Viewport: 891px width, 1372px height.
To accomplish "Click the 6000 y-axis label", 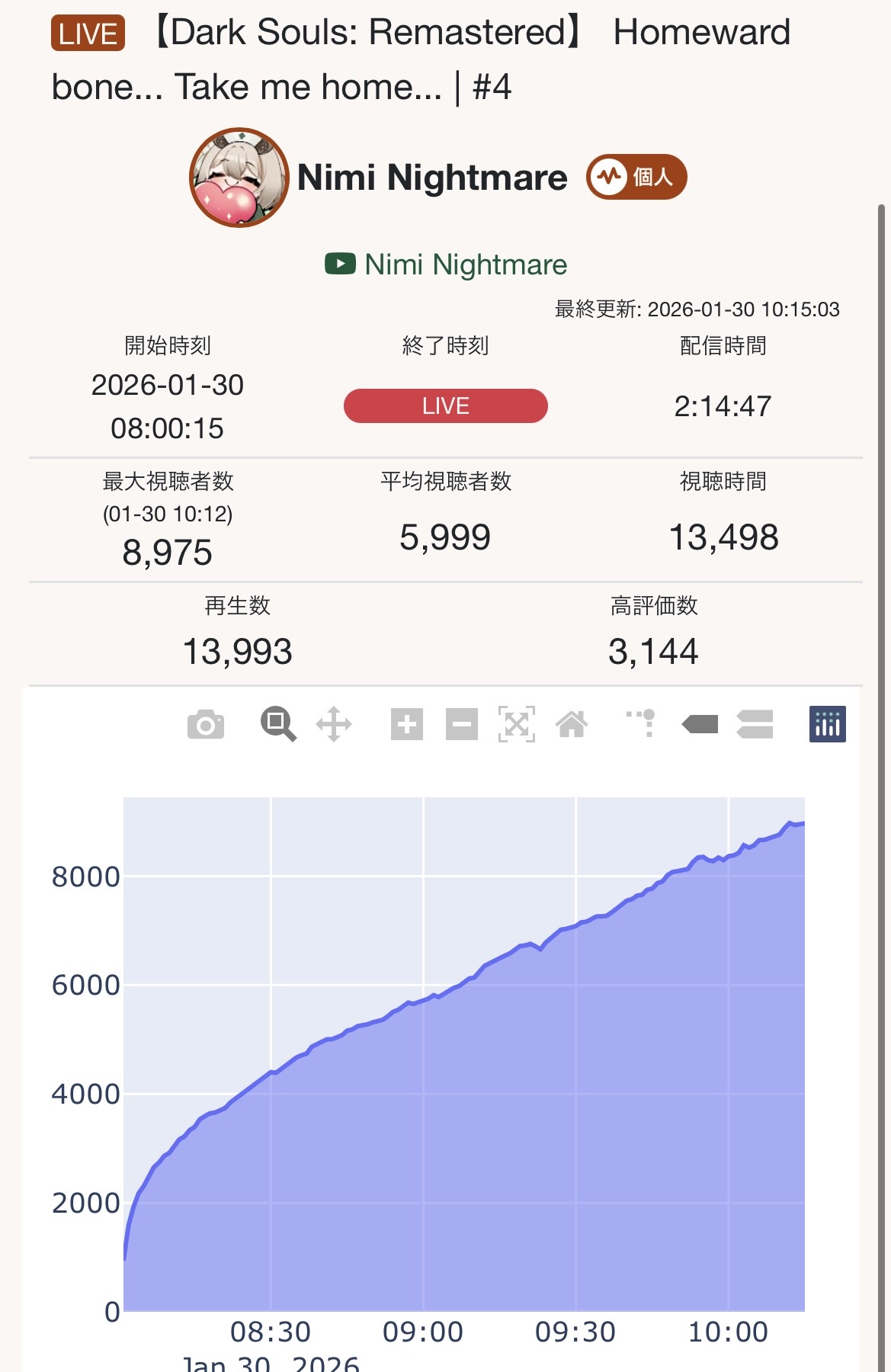I will (85, 985).
